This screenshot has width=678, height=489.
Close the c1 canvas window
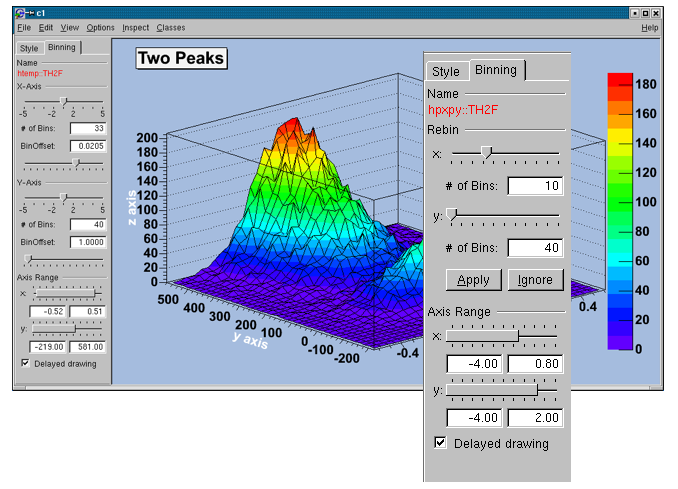656,12
